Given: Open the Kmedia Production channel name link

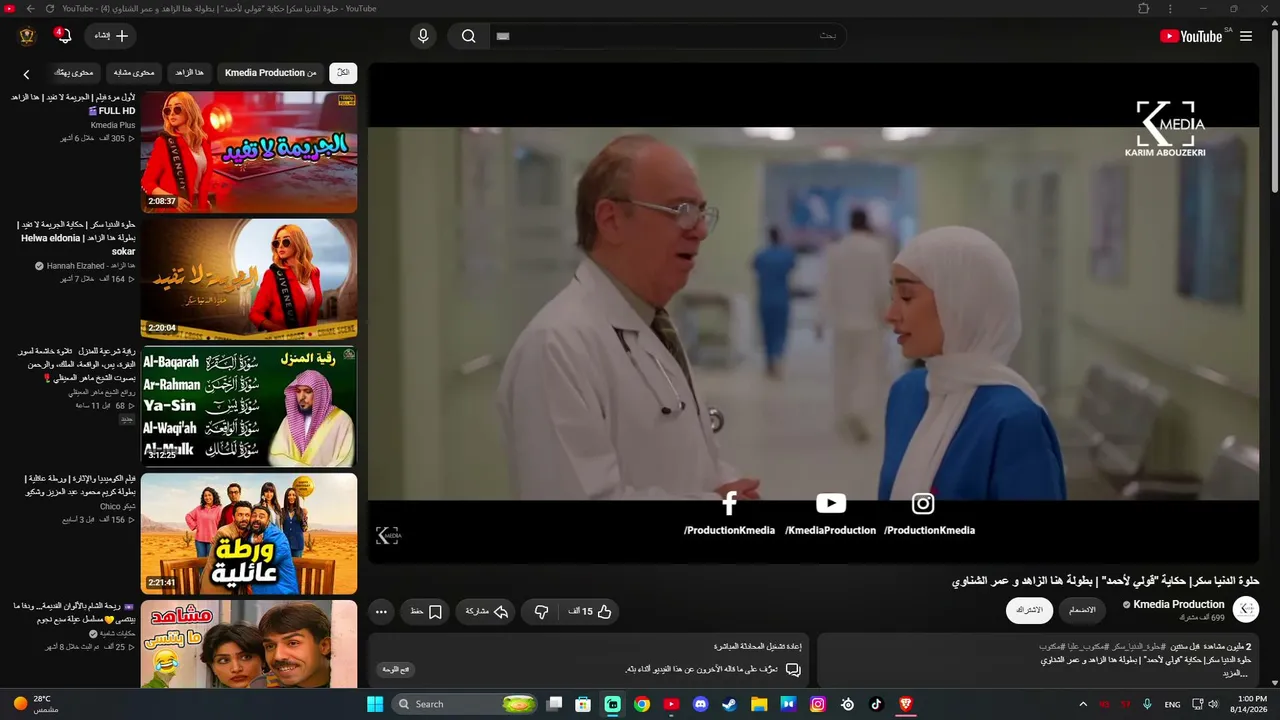Looking at the screenshot, I should click(1179, 604).
